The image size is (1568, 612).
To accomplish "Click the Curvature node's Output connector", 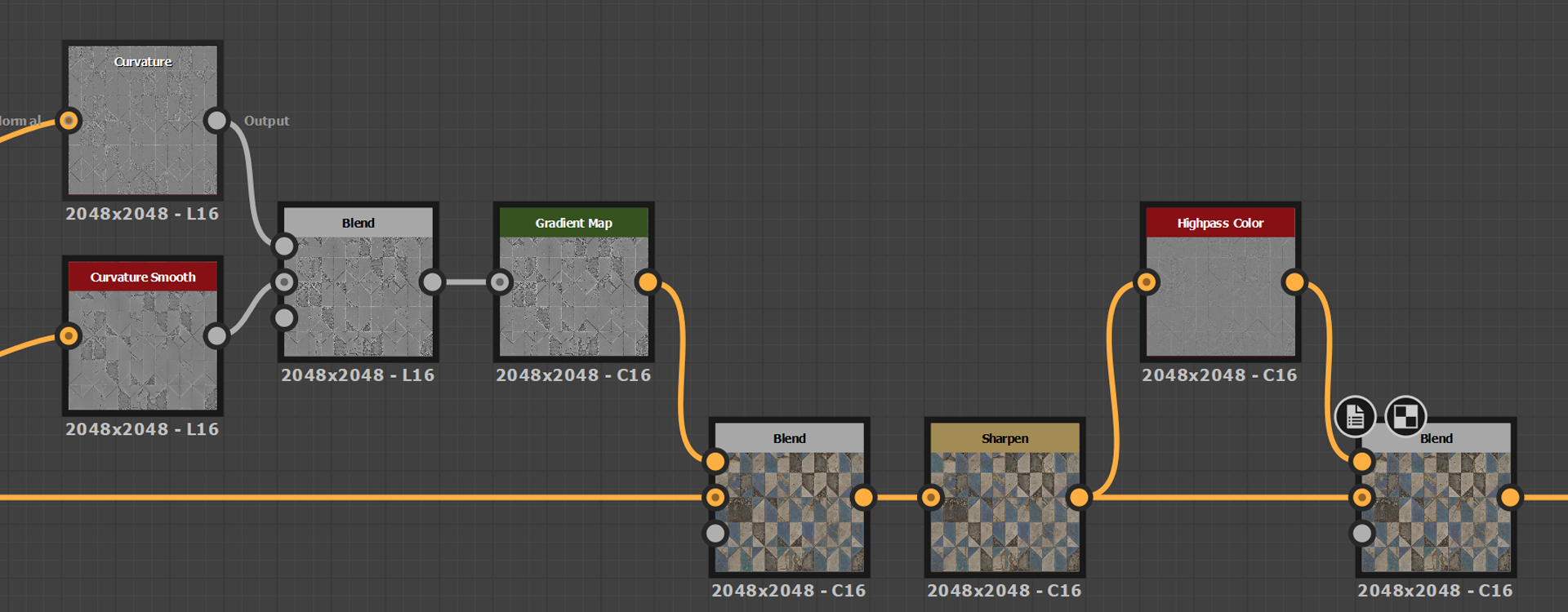I will [216, 121].
